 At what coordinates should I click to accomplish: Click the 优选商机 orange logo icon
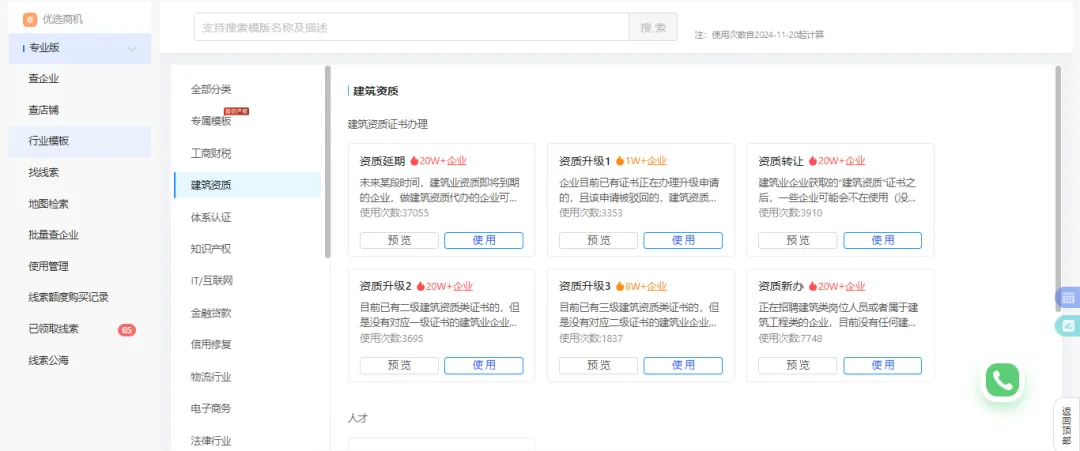tap(30, 19)
